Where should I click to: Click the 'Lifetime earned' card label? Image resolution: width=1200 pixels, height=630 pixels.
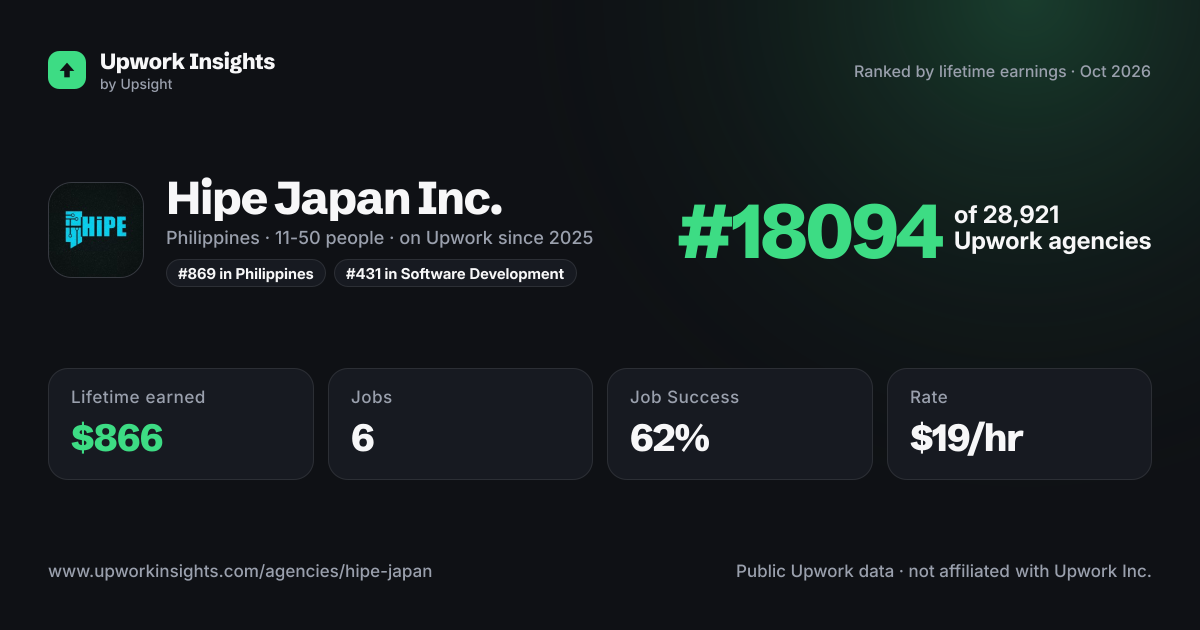pyautogui.click(x=138, y=397)
